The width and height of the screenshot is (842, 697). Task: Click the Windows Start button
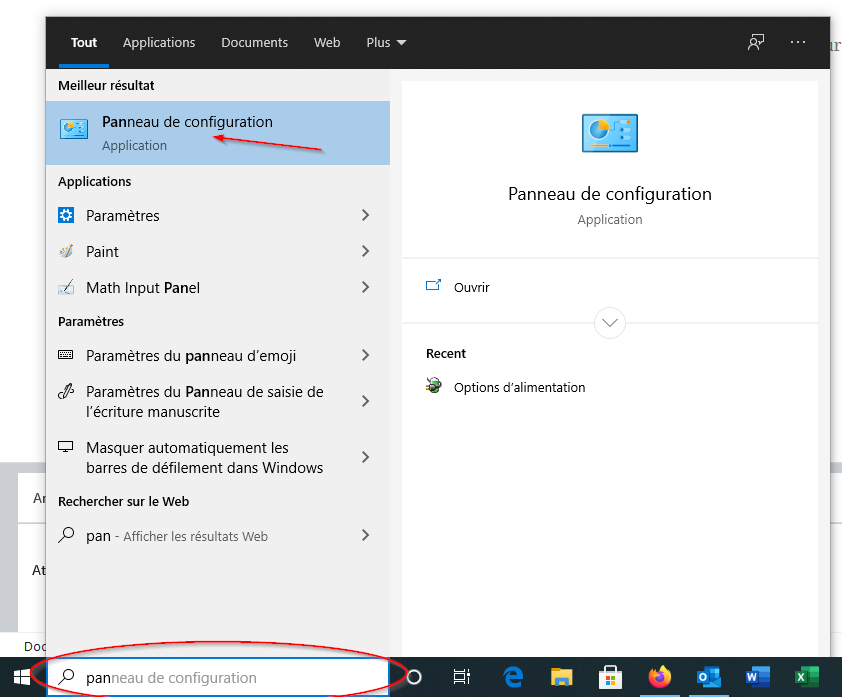[x=22, y=677]
